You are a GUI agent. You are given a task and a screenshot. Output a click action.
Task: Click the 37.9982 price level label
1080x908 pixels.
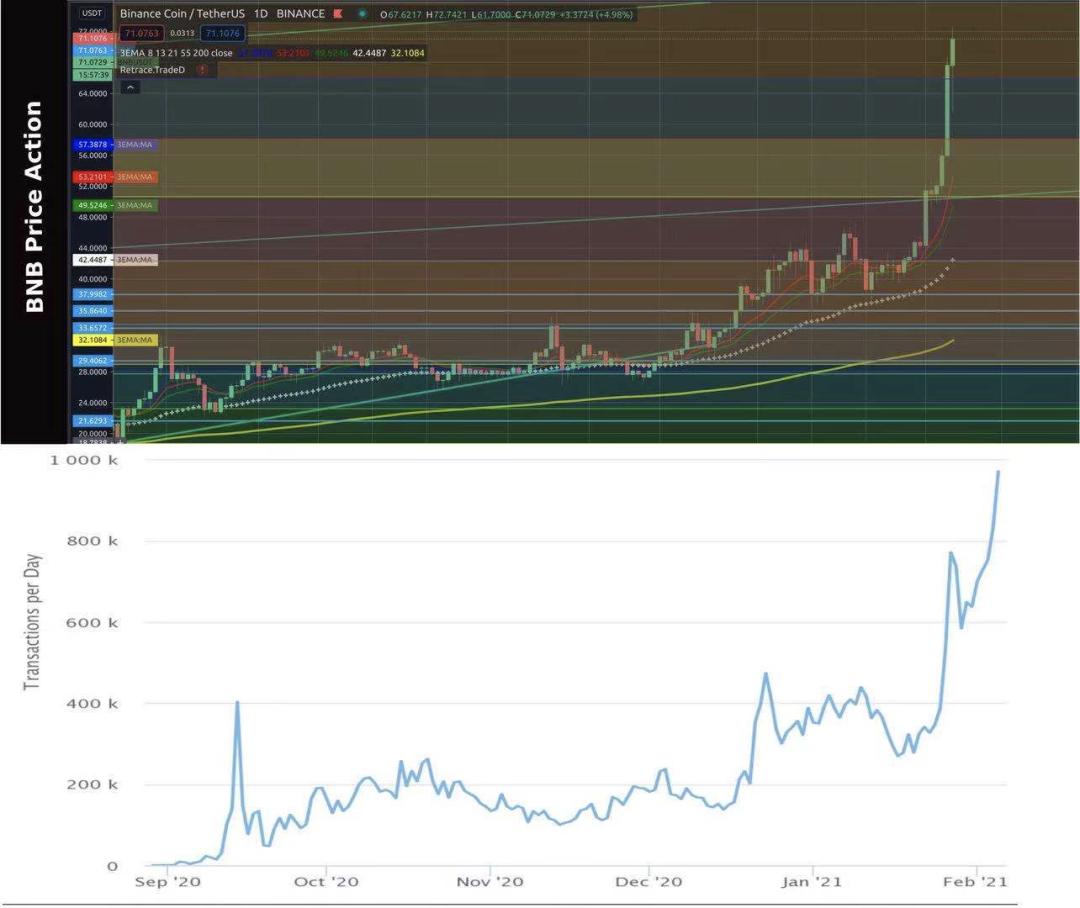(92, 294)
